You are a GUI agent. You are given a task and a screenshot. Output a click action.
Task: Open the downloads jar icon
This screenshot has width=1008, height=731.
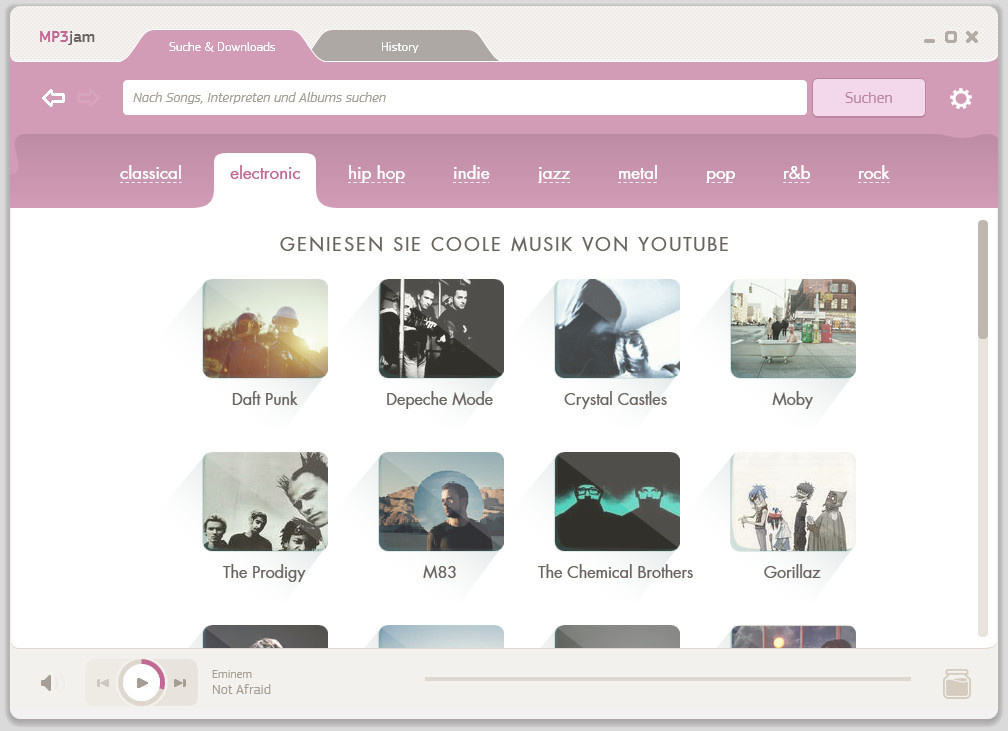click(957, 683)
